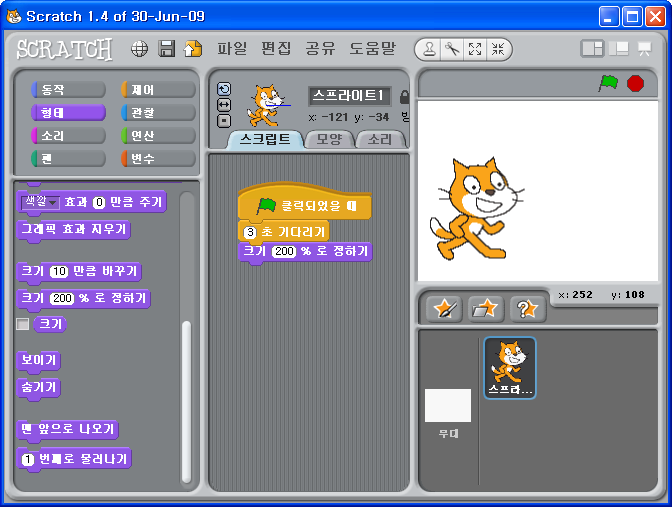This screenshot has height=507, width=672.
Task: Switch to the 소리 tab
Action: 380,140
